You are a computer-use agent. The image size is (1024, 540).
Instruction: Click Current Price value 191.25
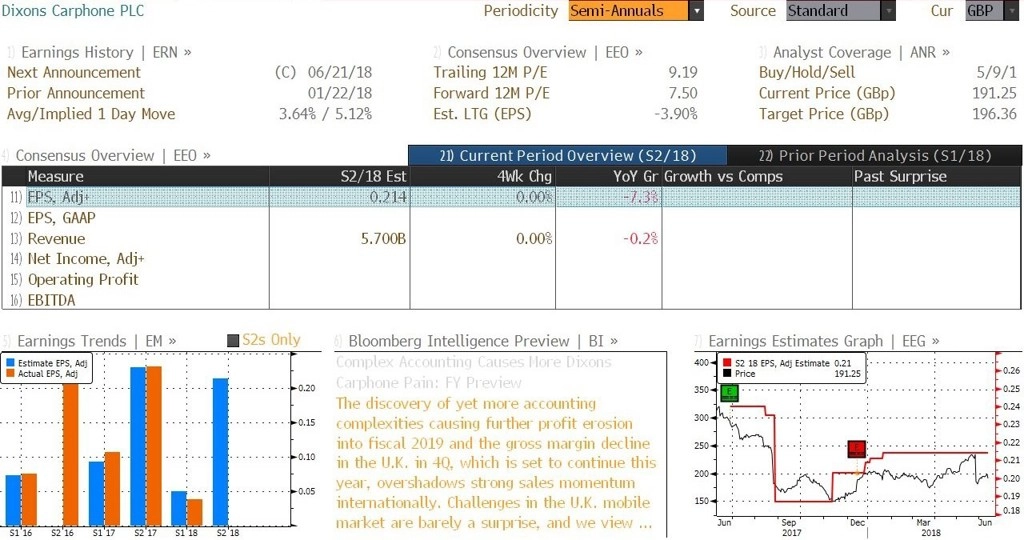[x=994, y=93]
